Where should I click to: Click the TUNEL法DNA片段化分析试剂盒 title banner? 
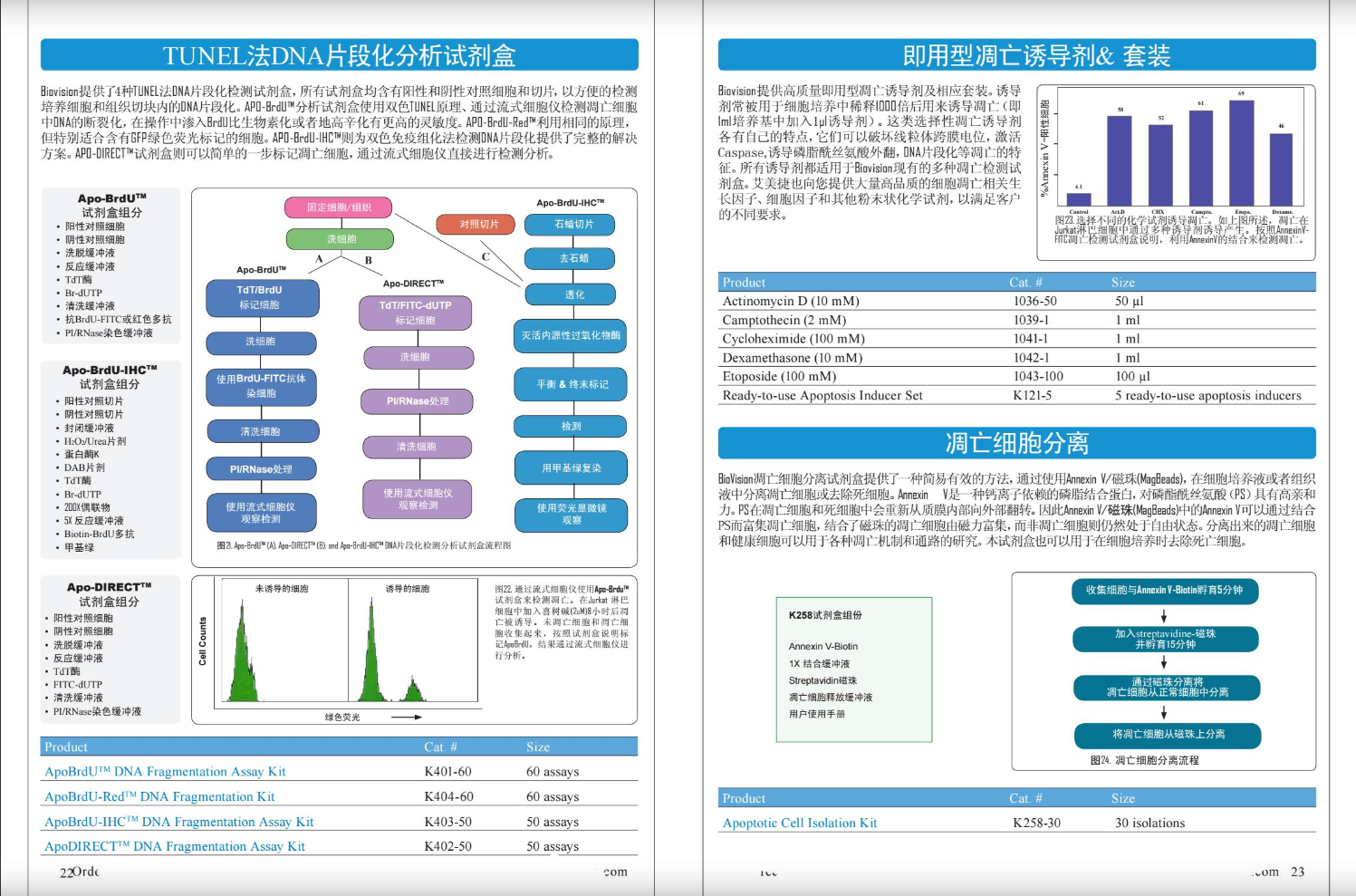[339, 55]
